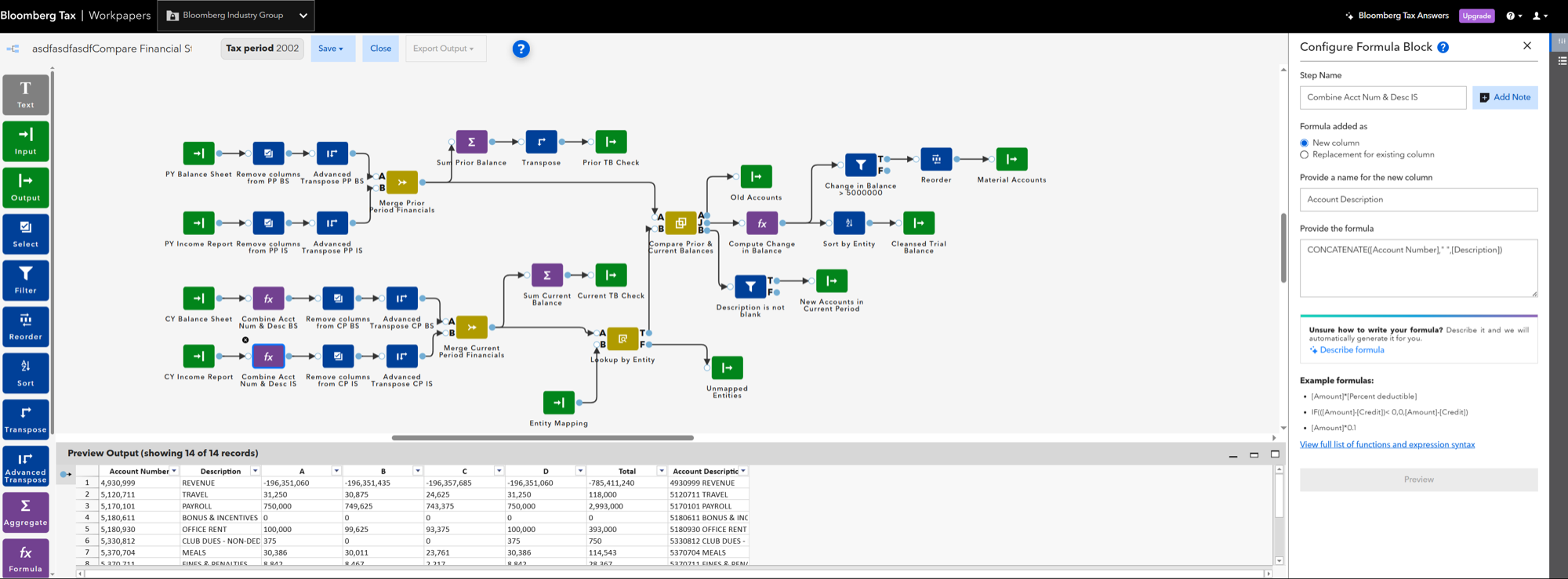Select the Aggregate tool in the sidebar
This screenshot has height=579, width=1568.
(25, 512)
